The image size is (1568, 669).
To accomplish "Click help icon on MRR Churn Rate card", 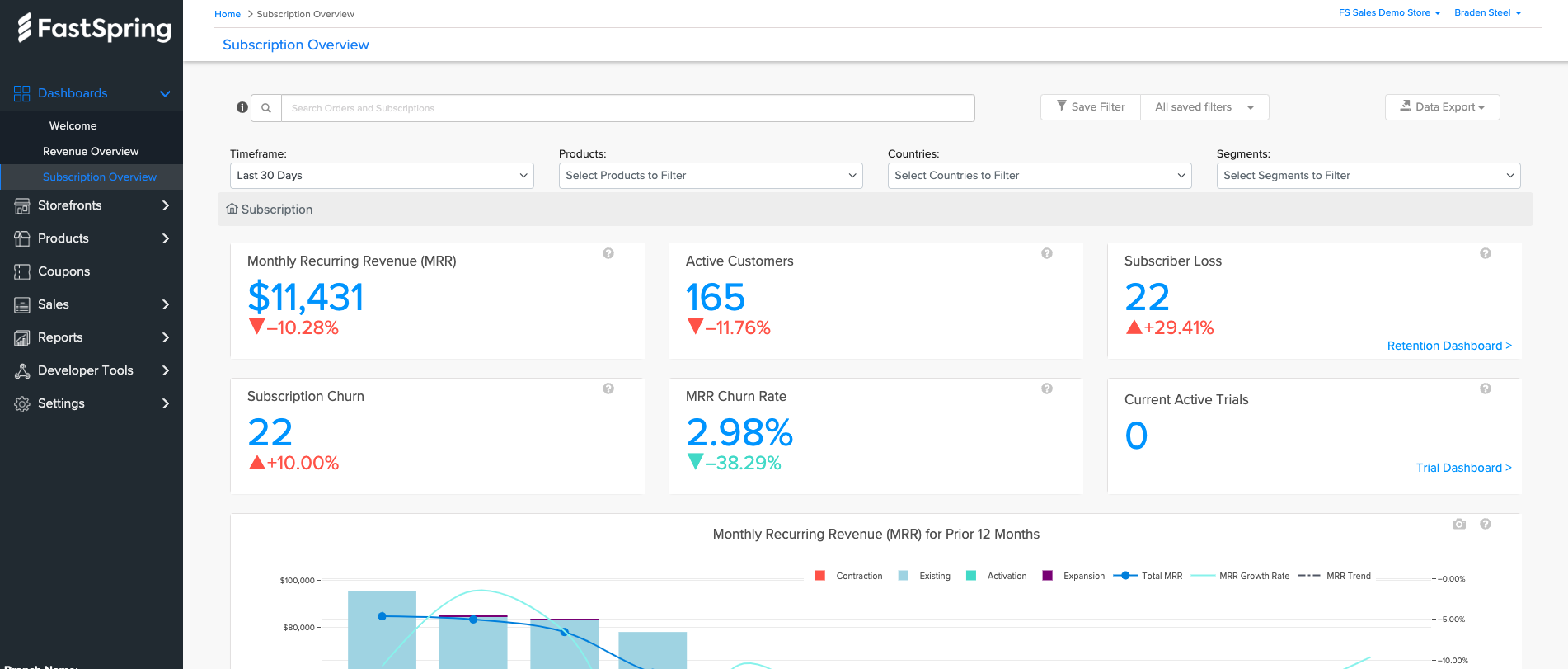I will pyautogui.click(x=1047, y=389).
